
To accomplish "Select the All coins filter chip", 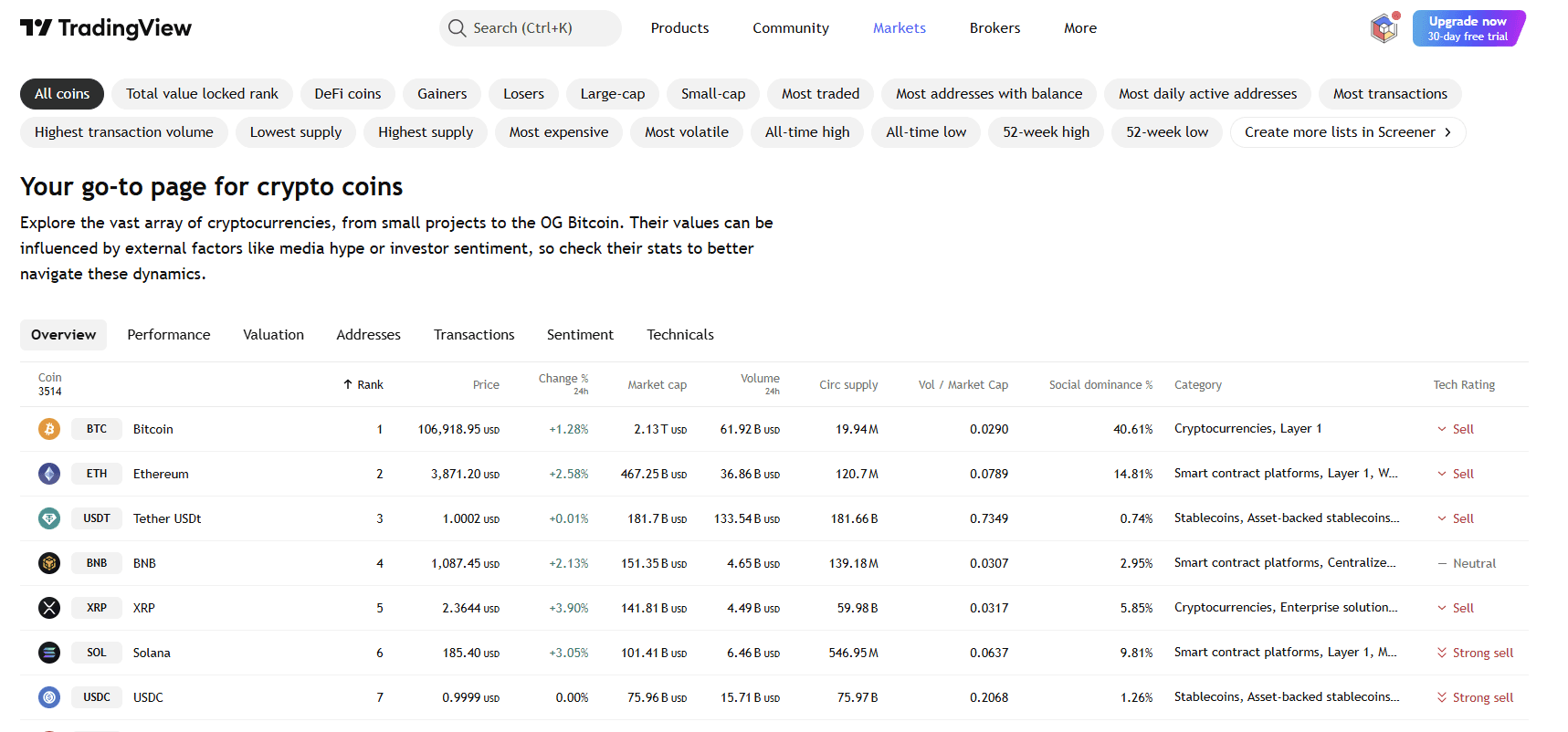I will (62, 94).
